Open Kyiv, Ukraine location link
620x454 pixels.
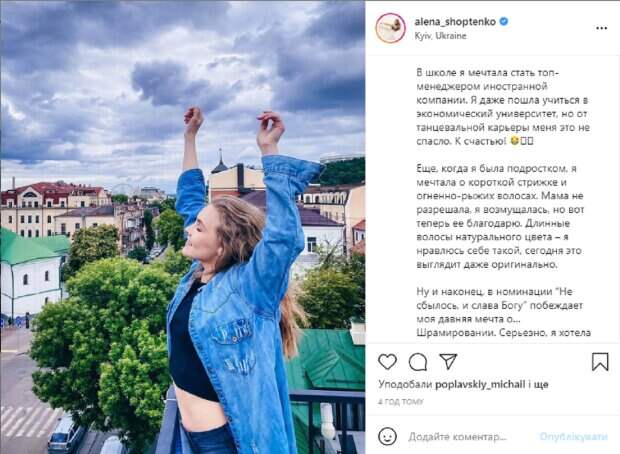click(x=440, y=36)
